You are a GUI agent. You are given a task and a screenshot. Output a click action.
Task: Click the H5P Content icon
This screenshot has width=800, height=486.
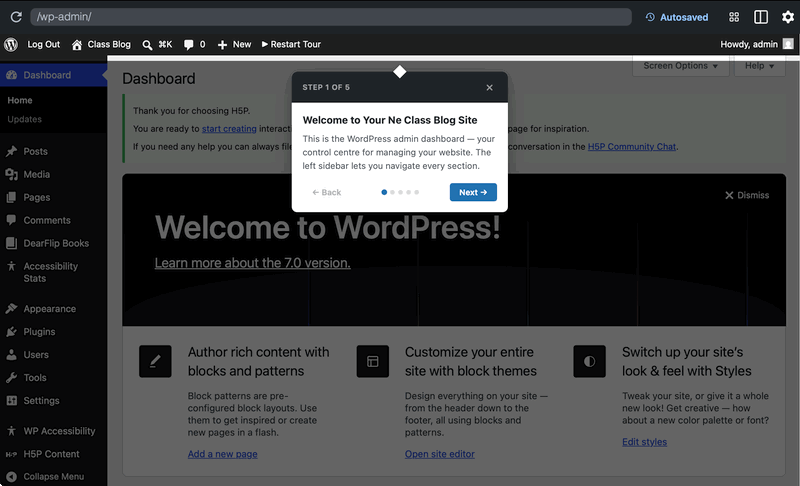point(11,454)
